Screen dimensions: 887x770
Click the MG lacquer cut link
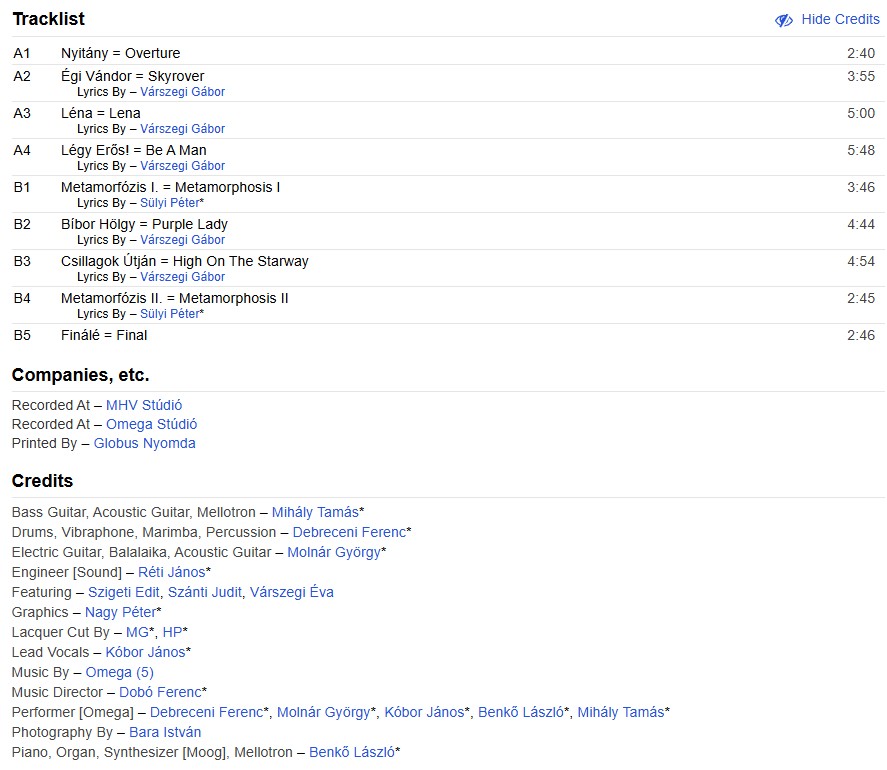pyautogui.click(x=137, y=632)
